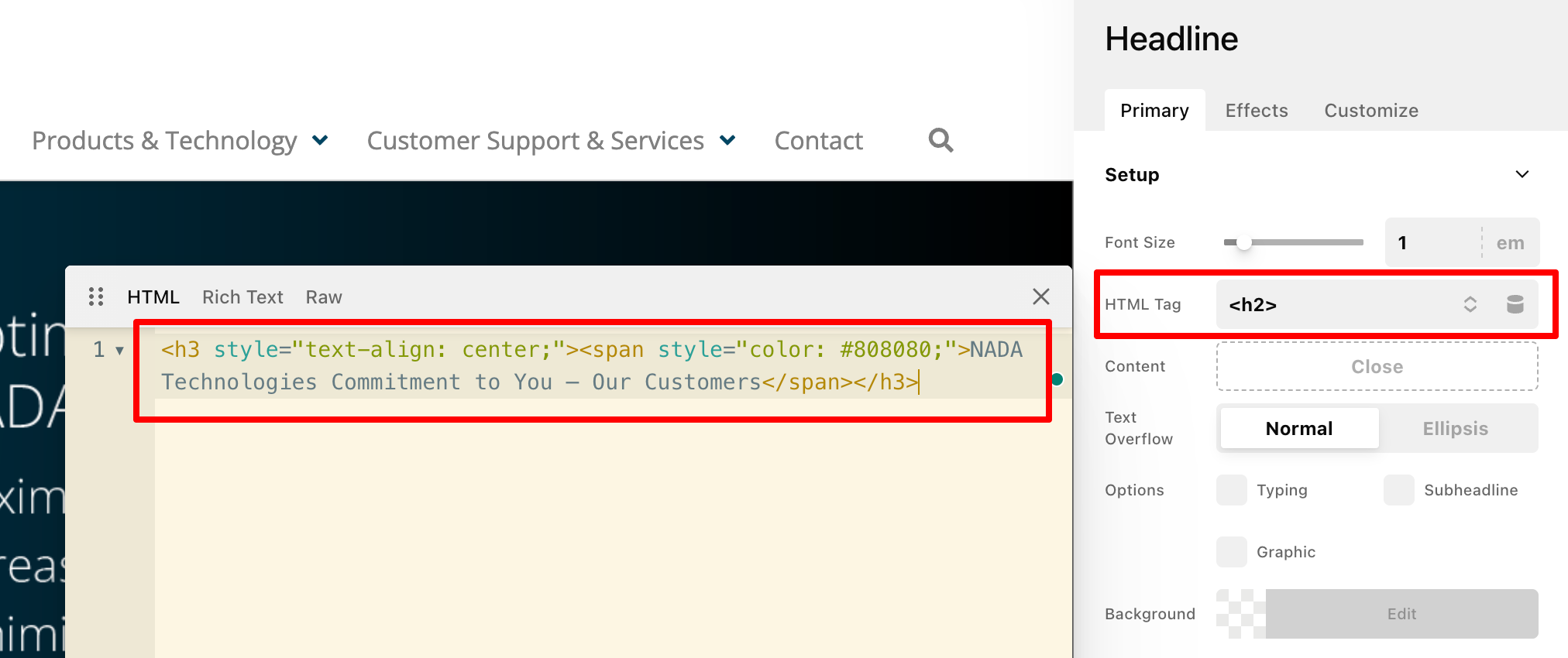Click the search magnifier icon in navigation
Viewport: 1568px width, 658px height.
940,140
